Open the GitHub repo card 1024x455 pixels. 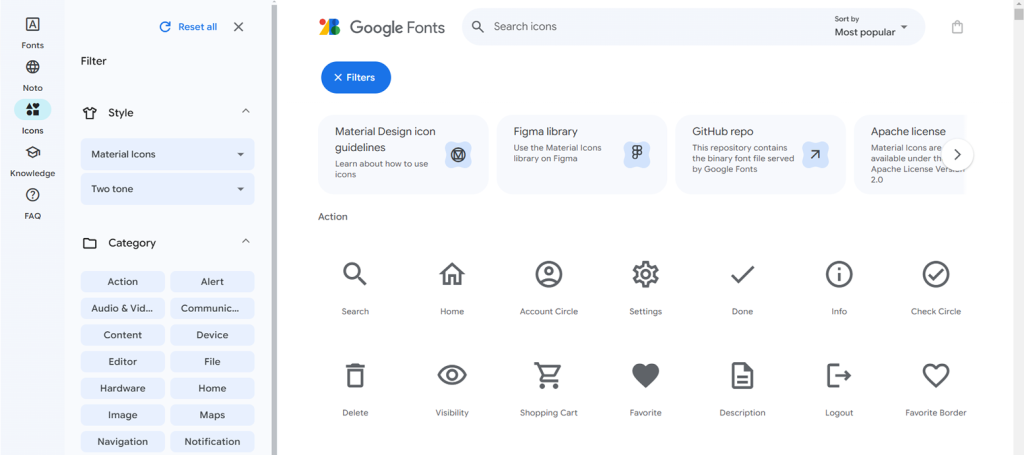(760, 155)
